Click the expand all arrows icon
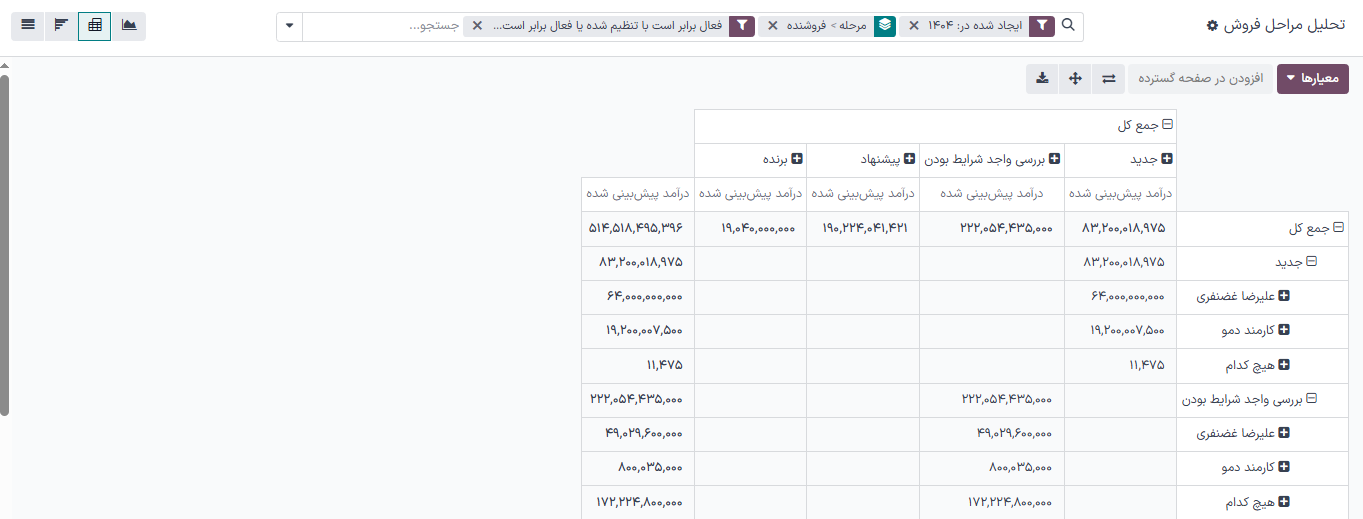This screenshot has height=519, width=1363. click(x=1075, y=79)
